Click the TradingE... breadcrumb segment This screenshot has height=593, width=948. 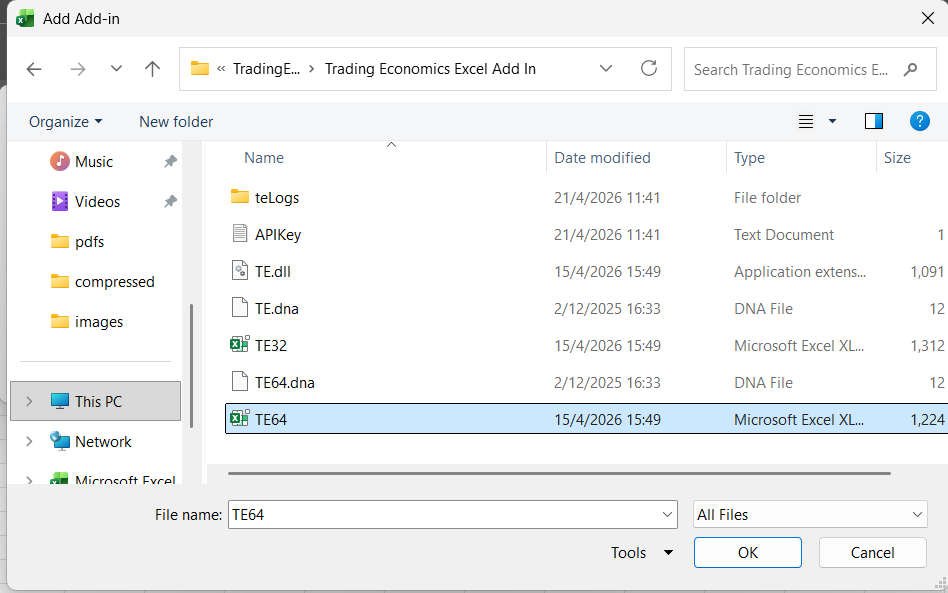tap(266, 69)
